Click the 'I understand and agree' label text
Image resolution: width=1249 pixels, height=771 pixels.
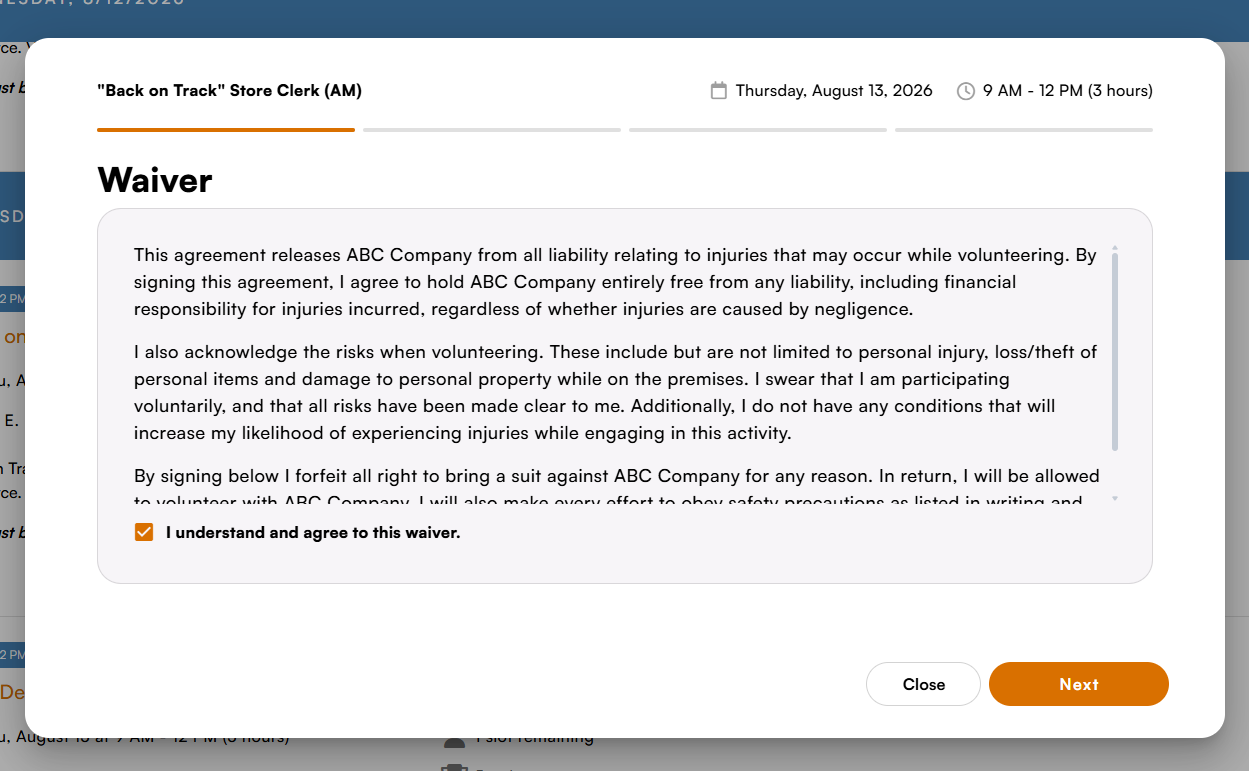point(313,533)
